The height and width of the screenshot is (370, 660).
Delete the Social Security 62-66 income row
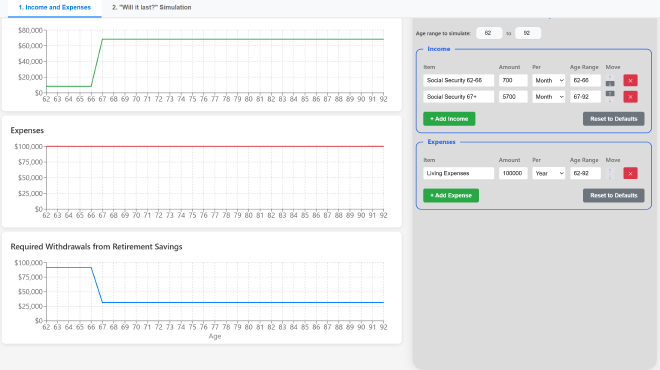pyautogui.click(x=630, y=80)
